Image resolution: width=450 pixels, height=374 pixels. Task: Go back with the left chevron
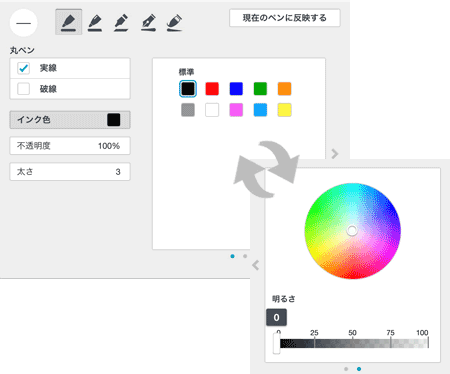click(x=256, y=265)
